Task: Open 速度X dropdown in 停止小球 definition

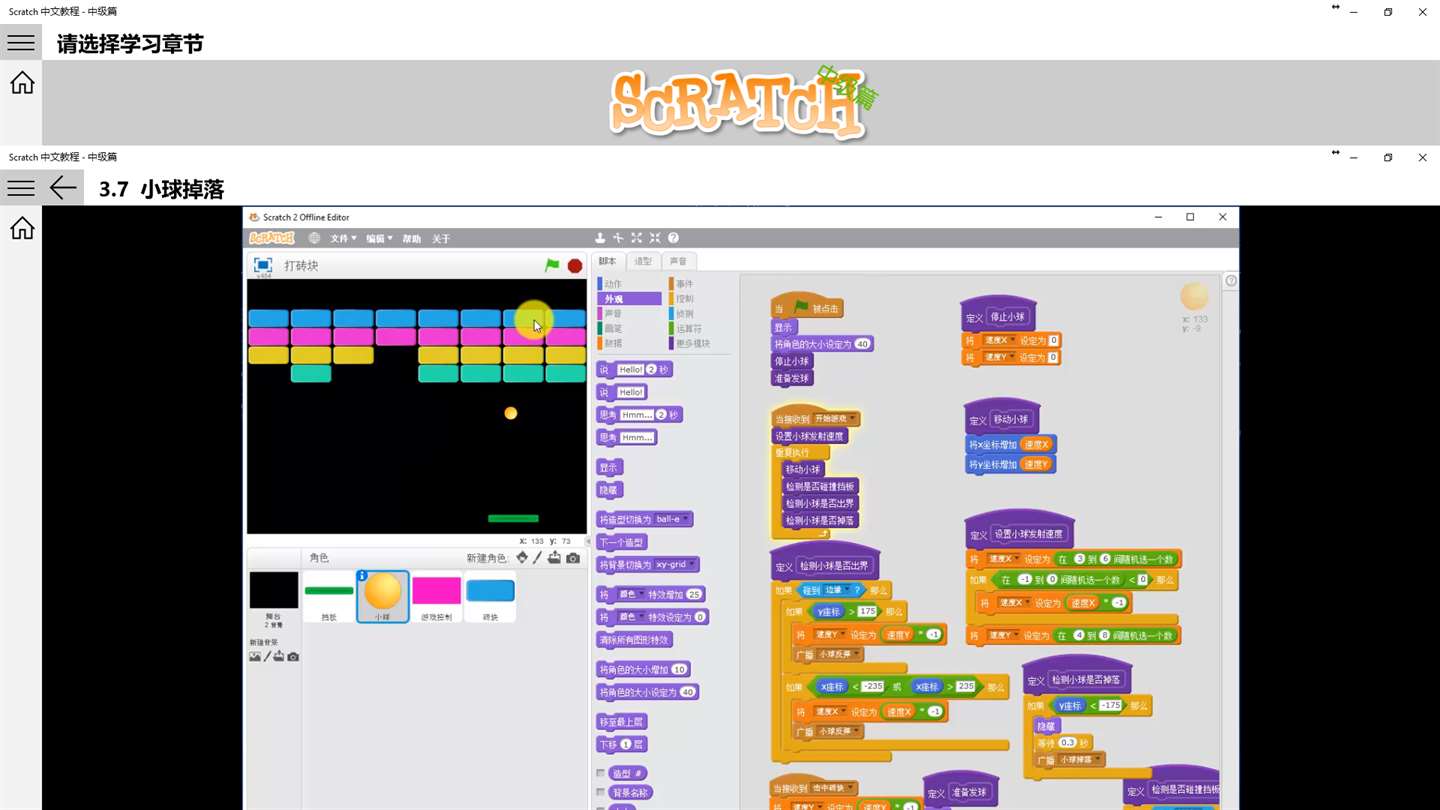Action: (1000, 340)
